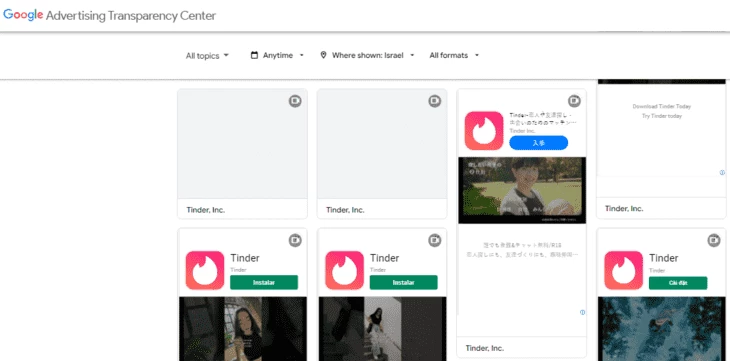Click Tinder flame logo on second Instalar card

point(345,270)
